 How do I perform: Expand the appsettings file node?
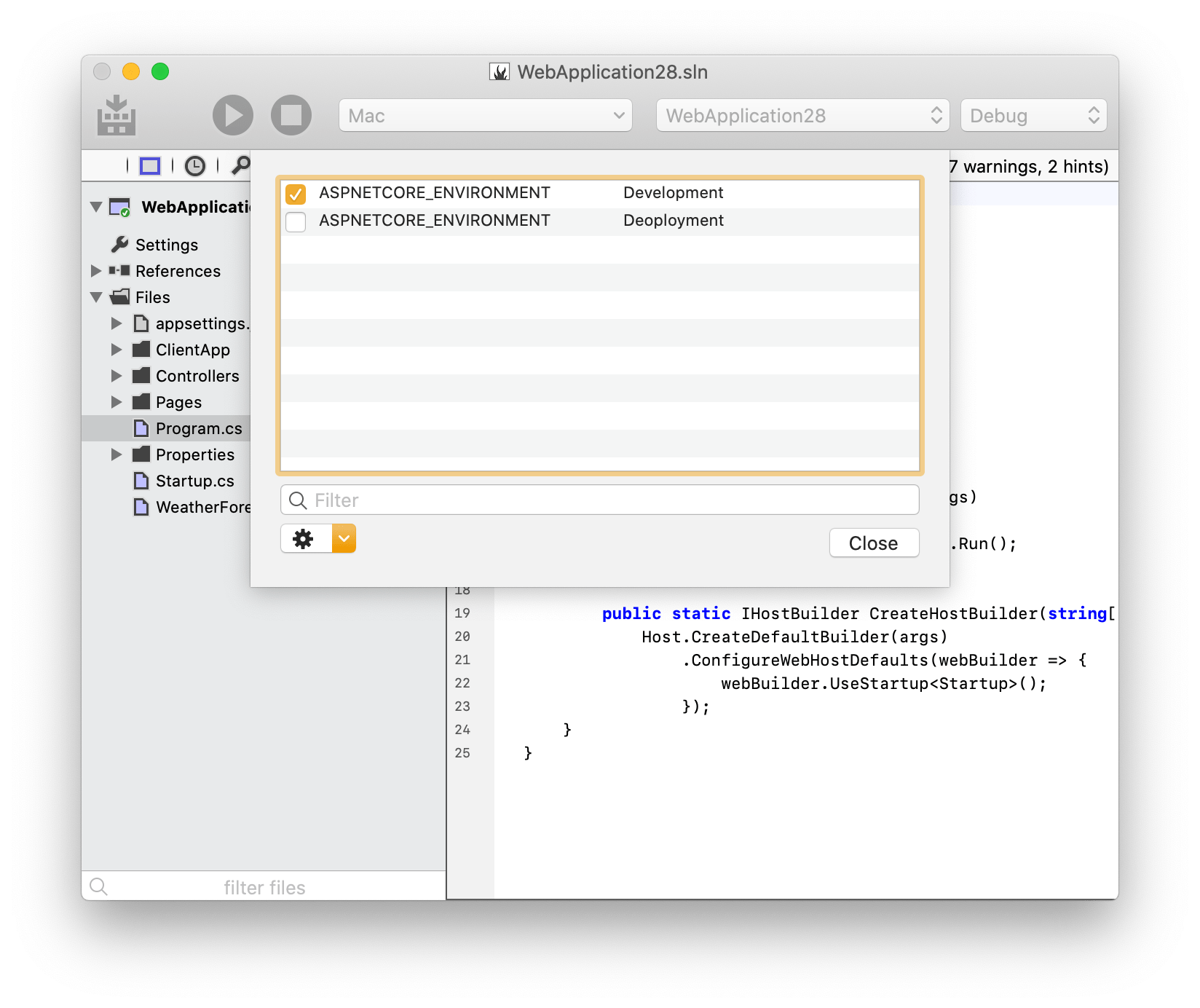click(117, 323)
